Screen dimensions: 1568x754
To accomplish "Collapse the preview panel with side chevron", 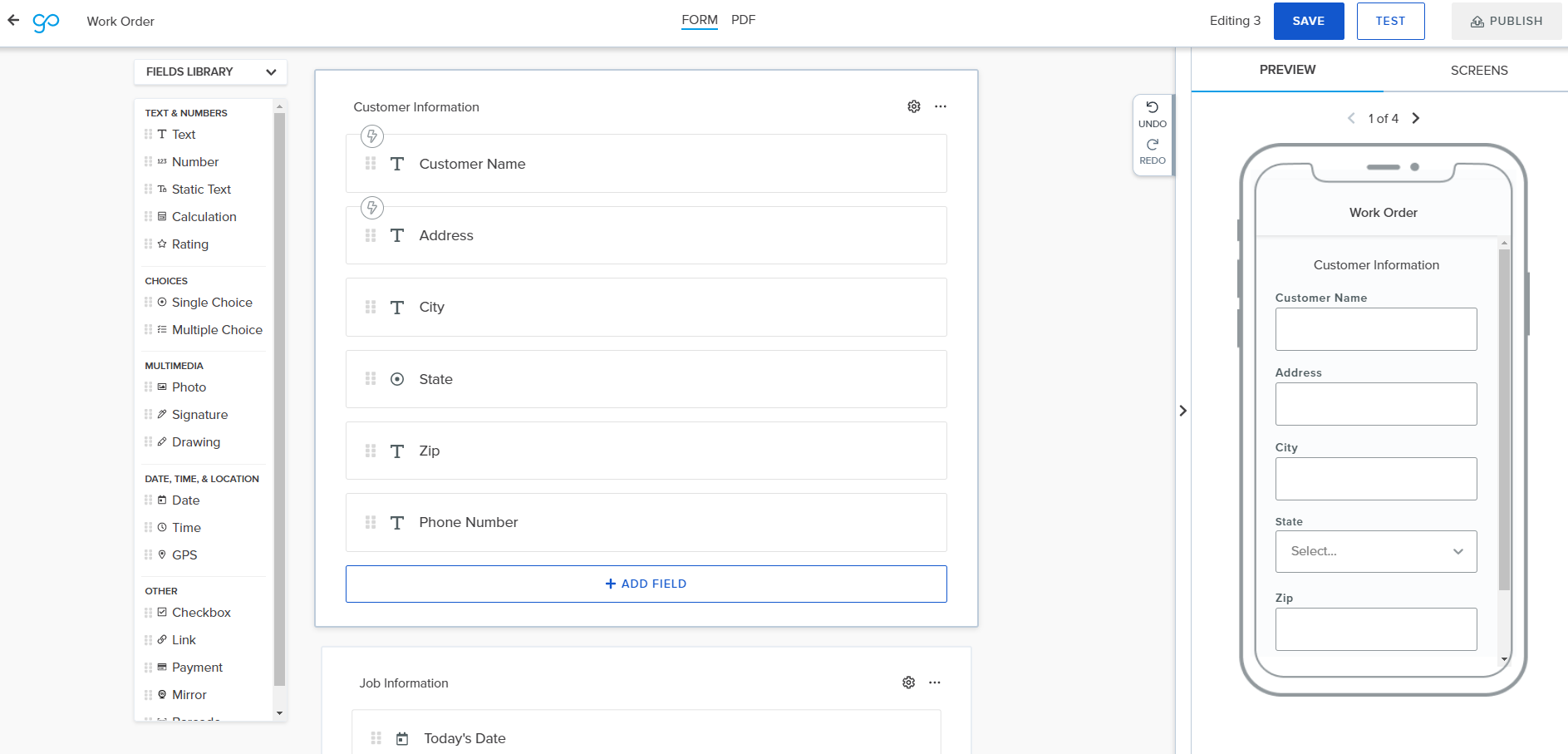I will click(1183, 411).
